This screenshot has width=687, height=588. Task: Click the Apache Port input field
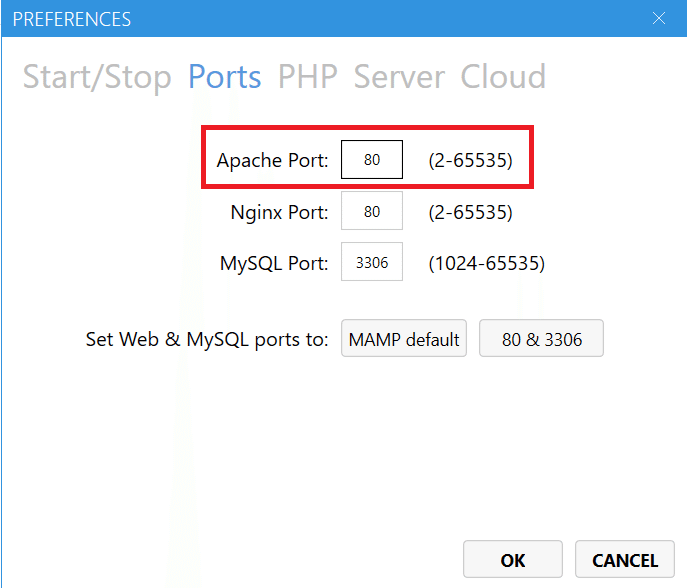[x=372, y=160]
